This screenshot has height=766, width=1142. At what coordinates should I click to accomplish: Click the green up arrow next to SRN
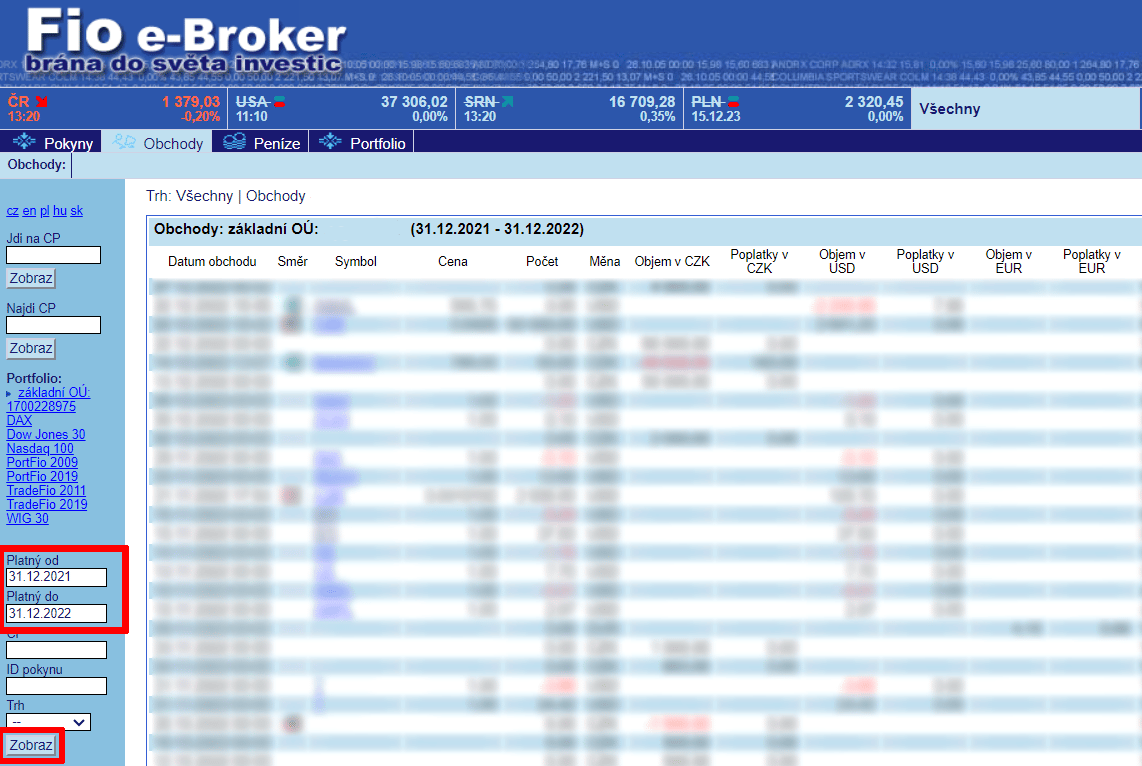coord(508,101)
